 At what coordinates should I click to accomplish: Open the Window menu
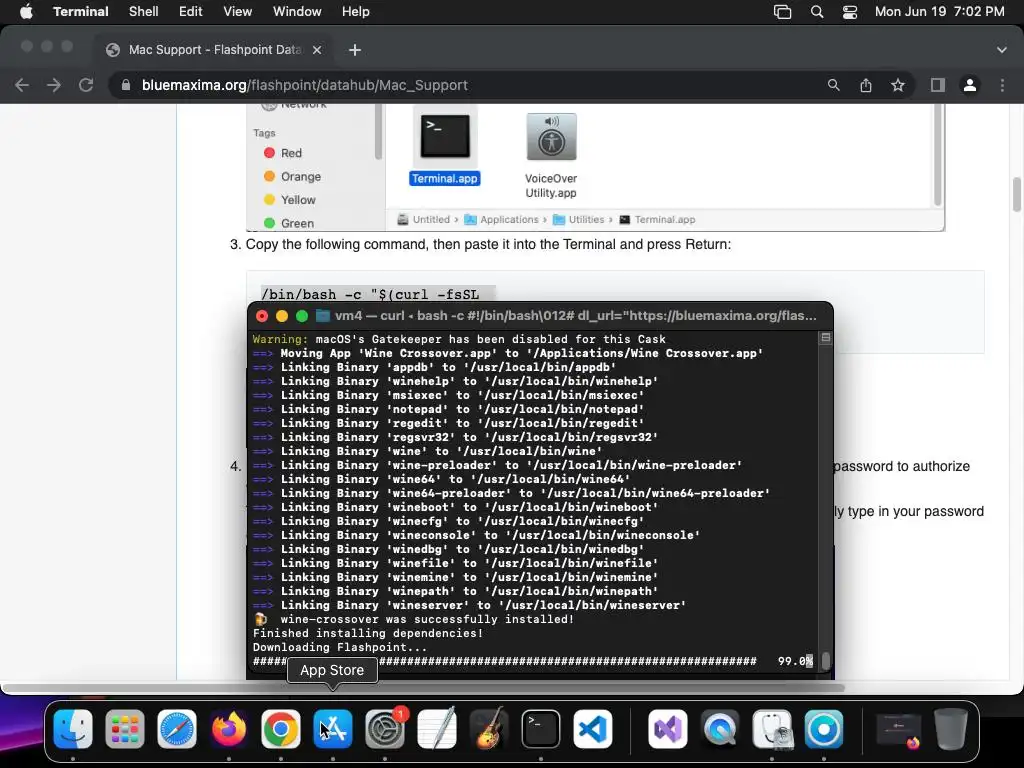297,11
